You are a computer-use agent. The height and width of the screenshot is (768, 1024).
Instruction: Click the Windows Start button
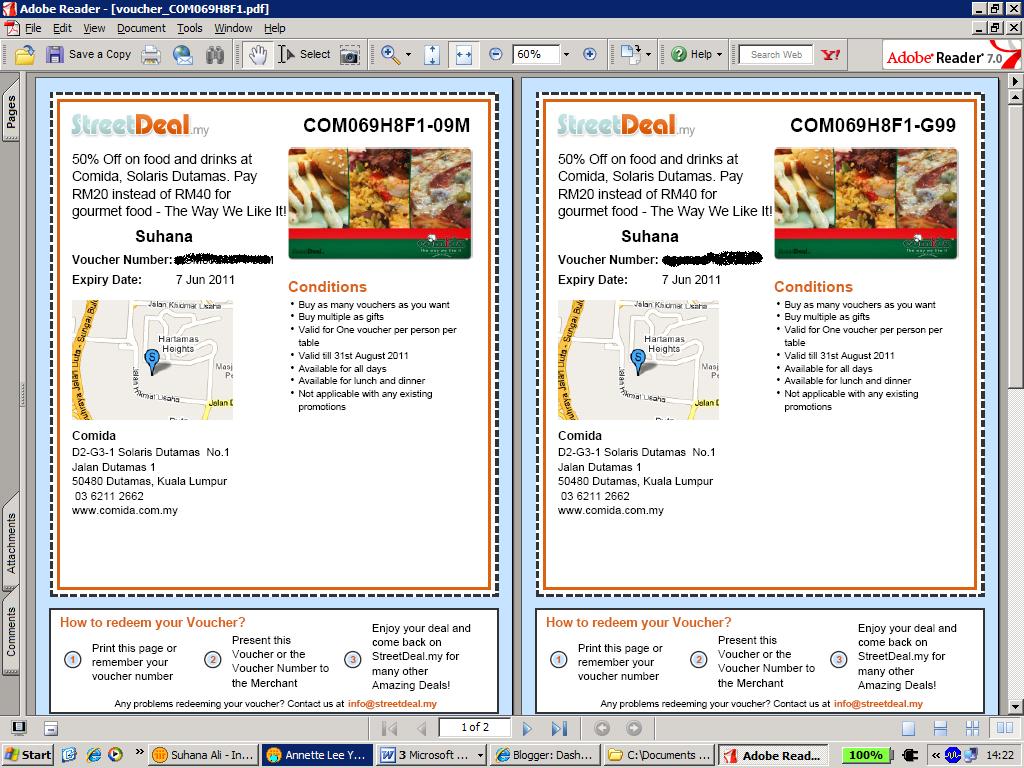click(27, 755)
